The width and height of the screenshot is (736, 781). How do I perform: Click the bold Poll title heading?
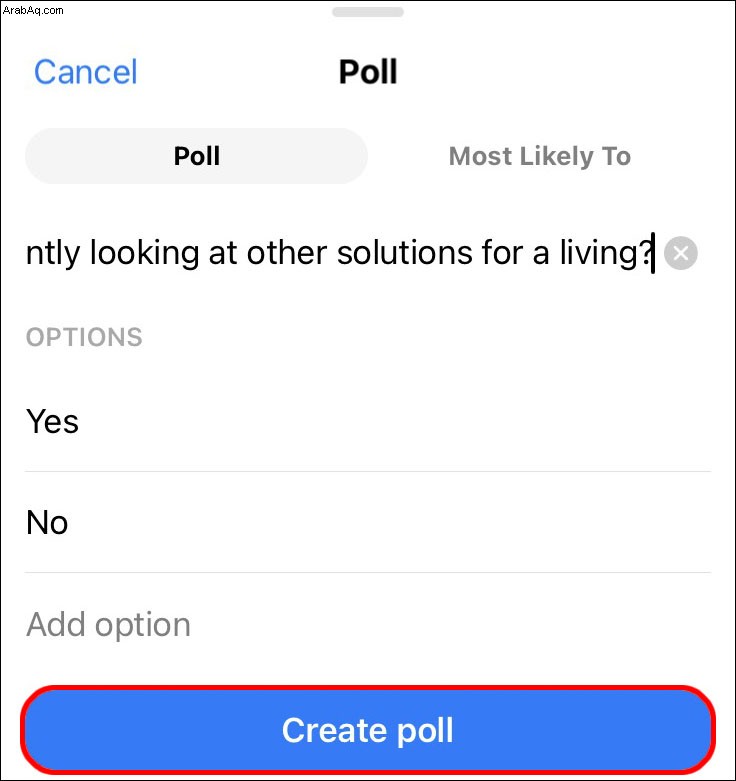[x=368, y=72]
